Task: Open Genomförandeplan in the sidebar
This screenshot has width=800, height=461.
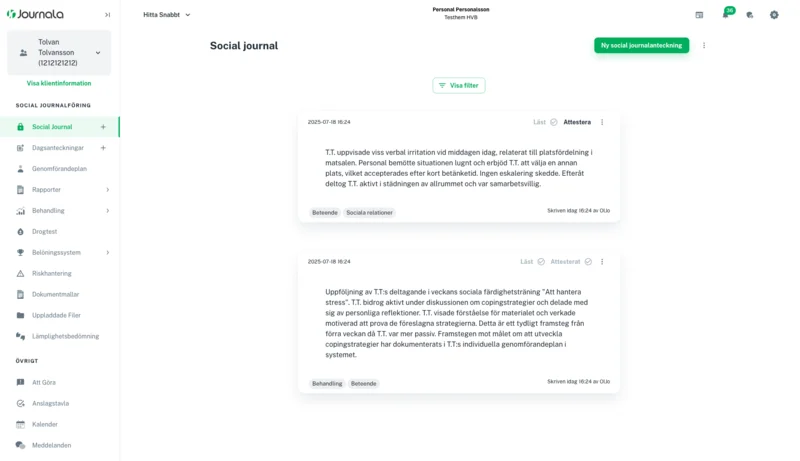Action: (x=59, y=169)
